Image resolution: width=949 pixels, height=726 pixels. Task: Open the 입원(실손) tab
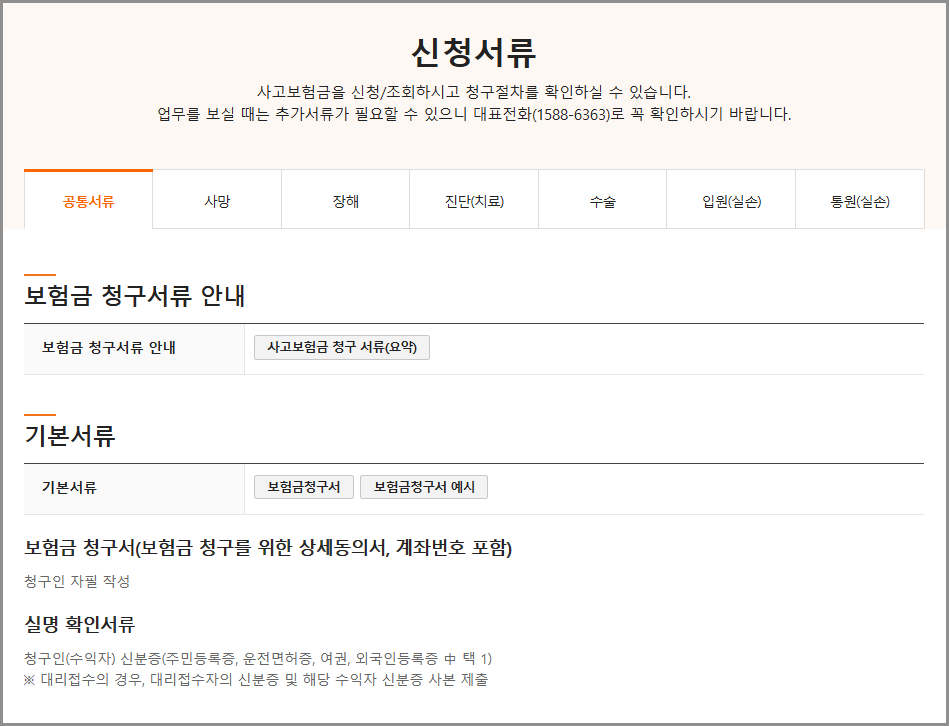pos(730,199)
